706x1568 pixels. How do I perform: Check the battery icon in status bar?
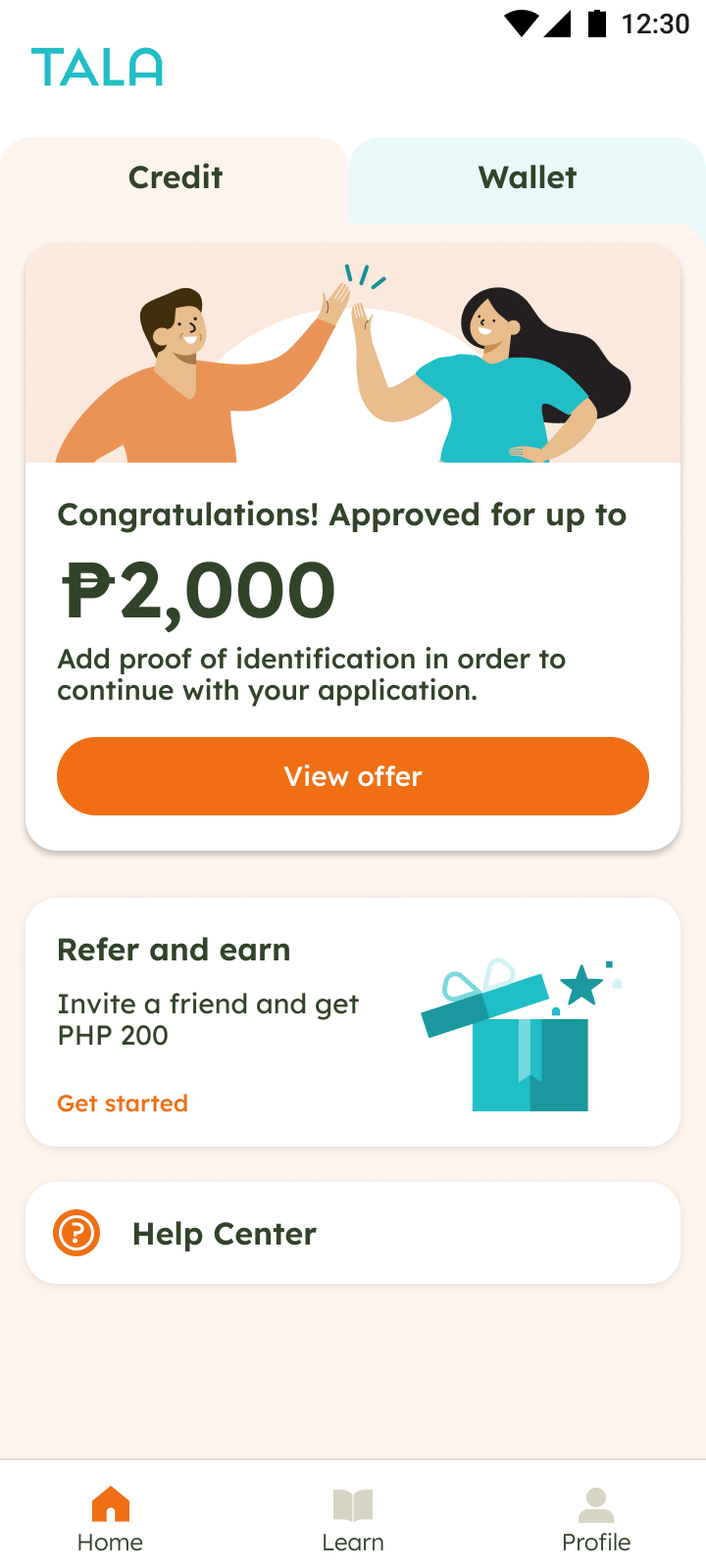[596, 23]
